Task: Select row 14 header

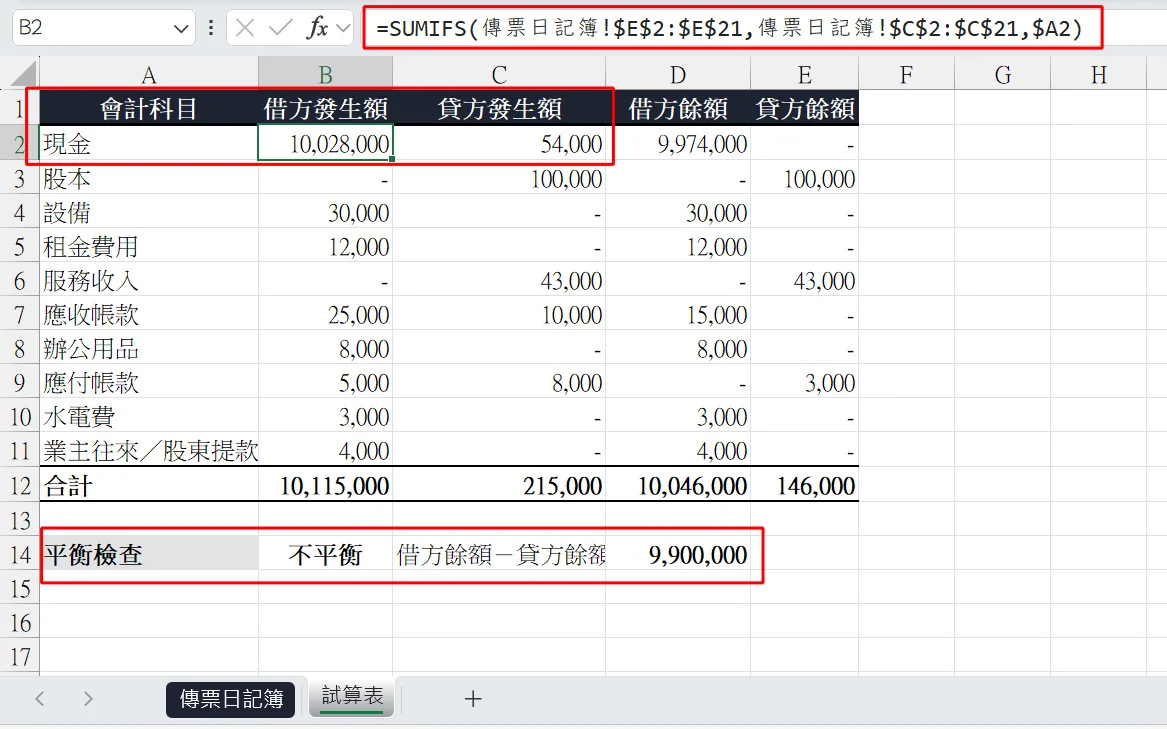Action: 19,555
